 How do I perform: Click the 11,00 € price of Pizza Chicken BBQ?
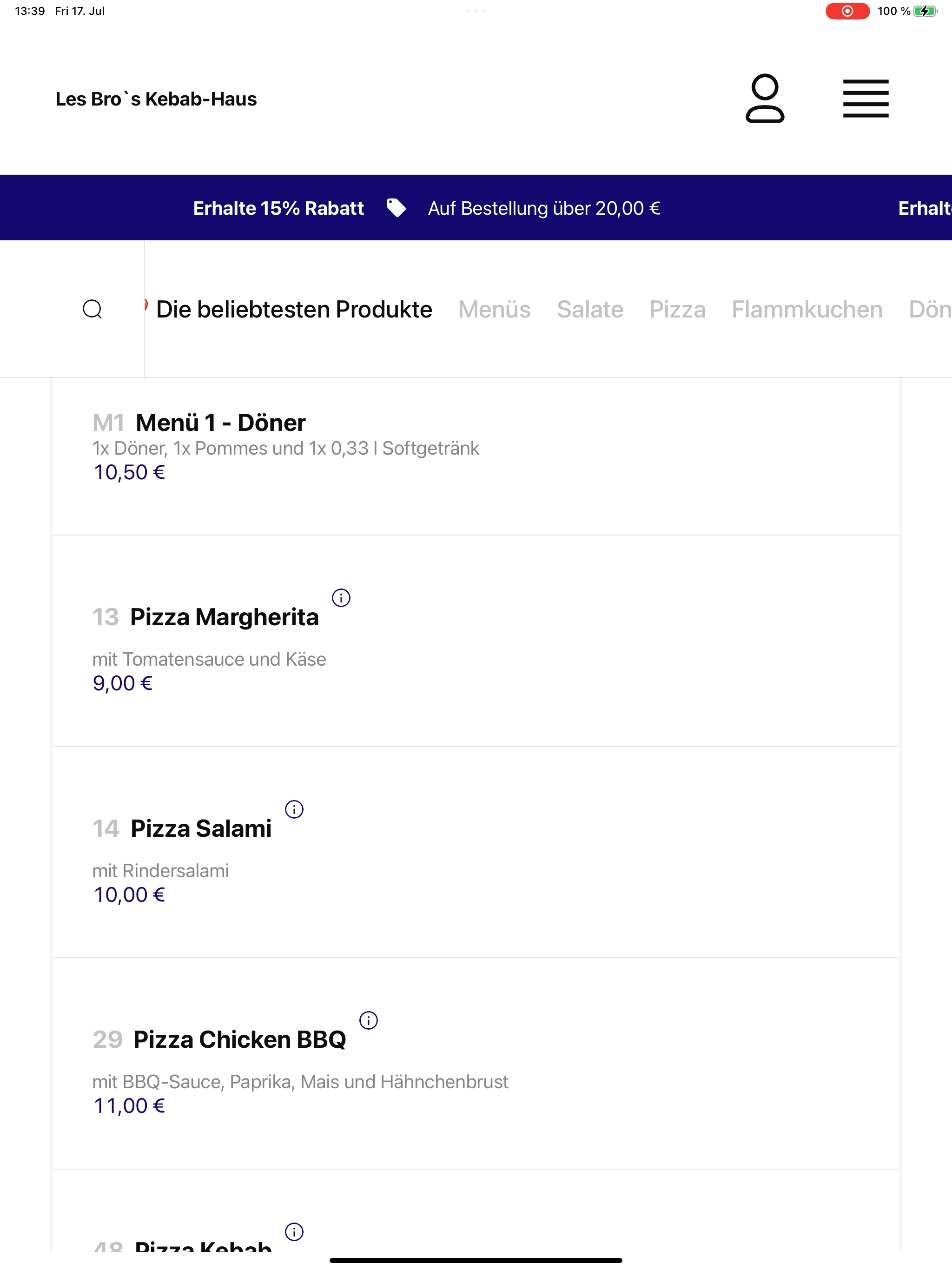[x=129, y=1106]
